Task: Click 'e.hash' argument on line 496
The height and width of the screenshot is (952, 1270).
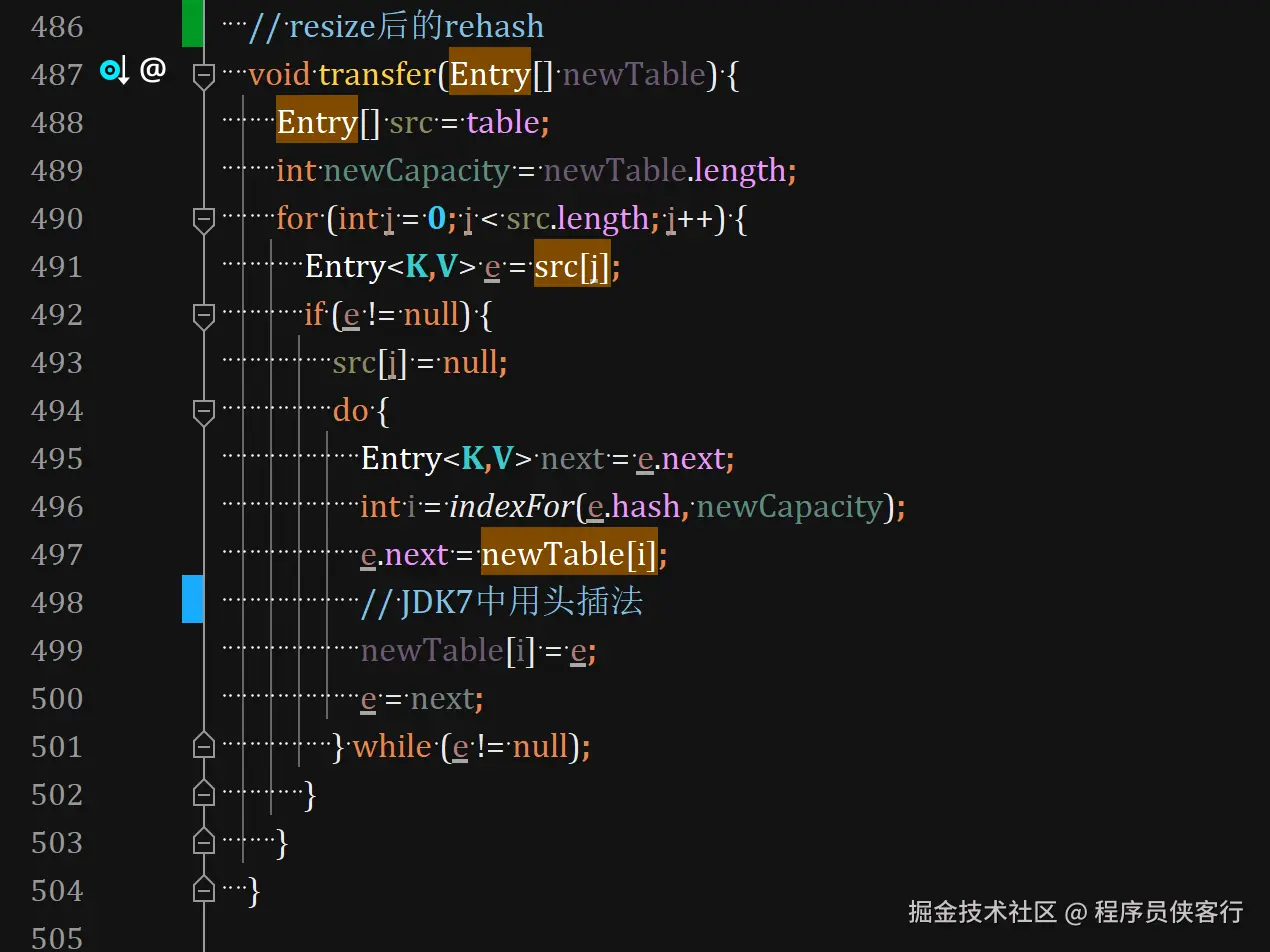Action: [x=633, y=506]
